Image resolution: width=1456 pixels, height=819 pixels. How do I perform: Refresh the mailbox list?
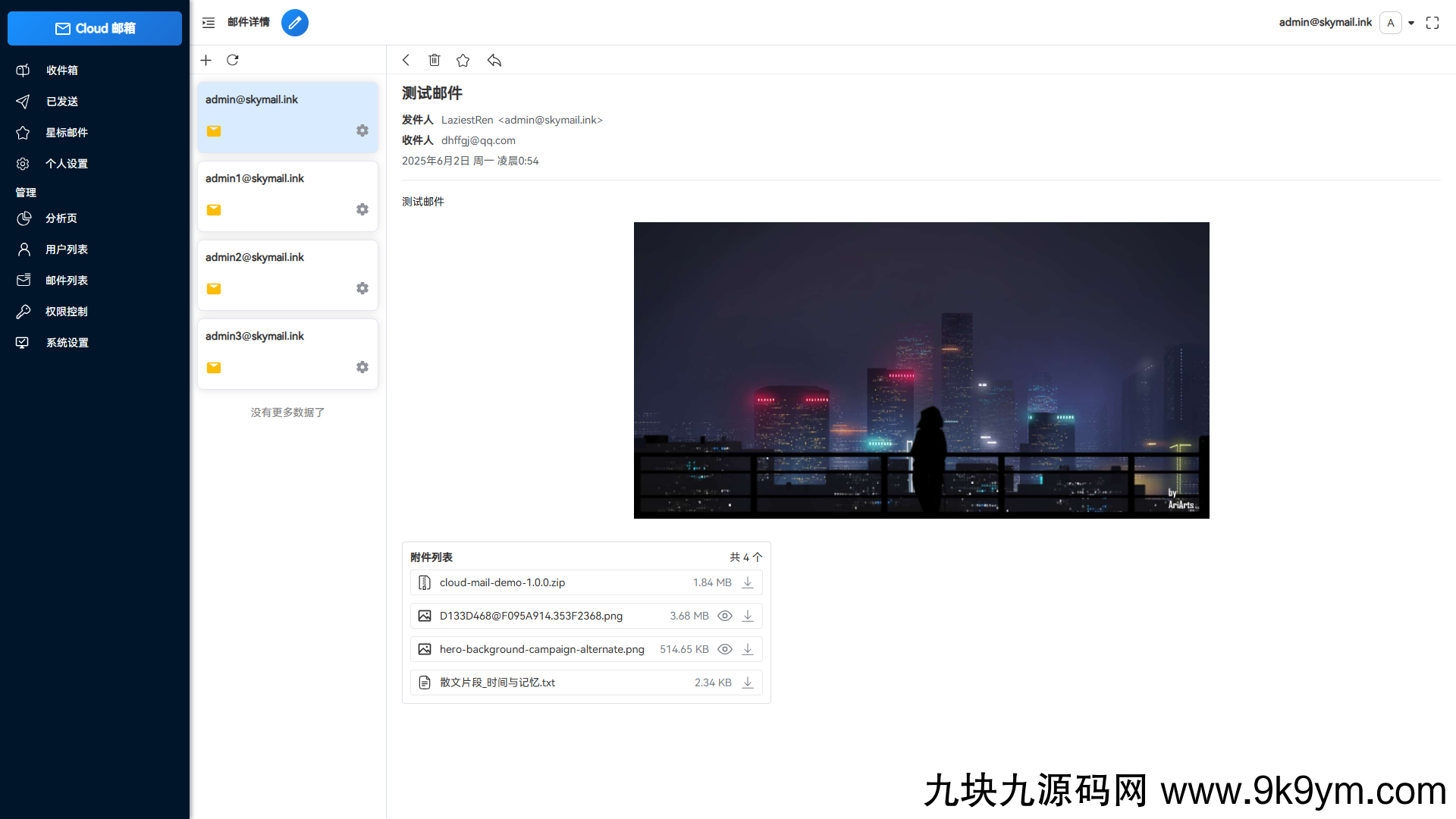[233, 60]
